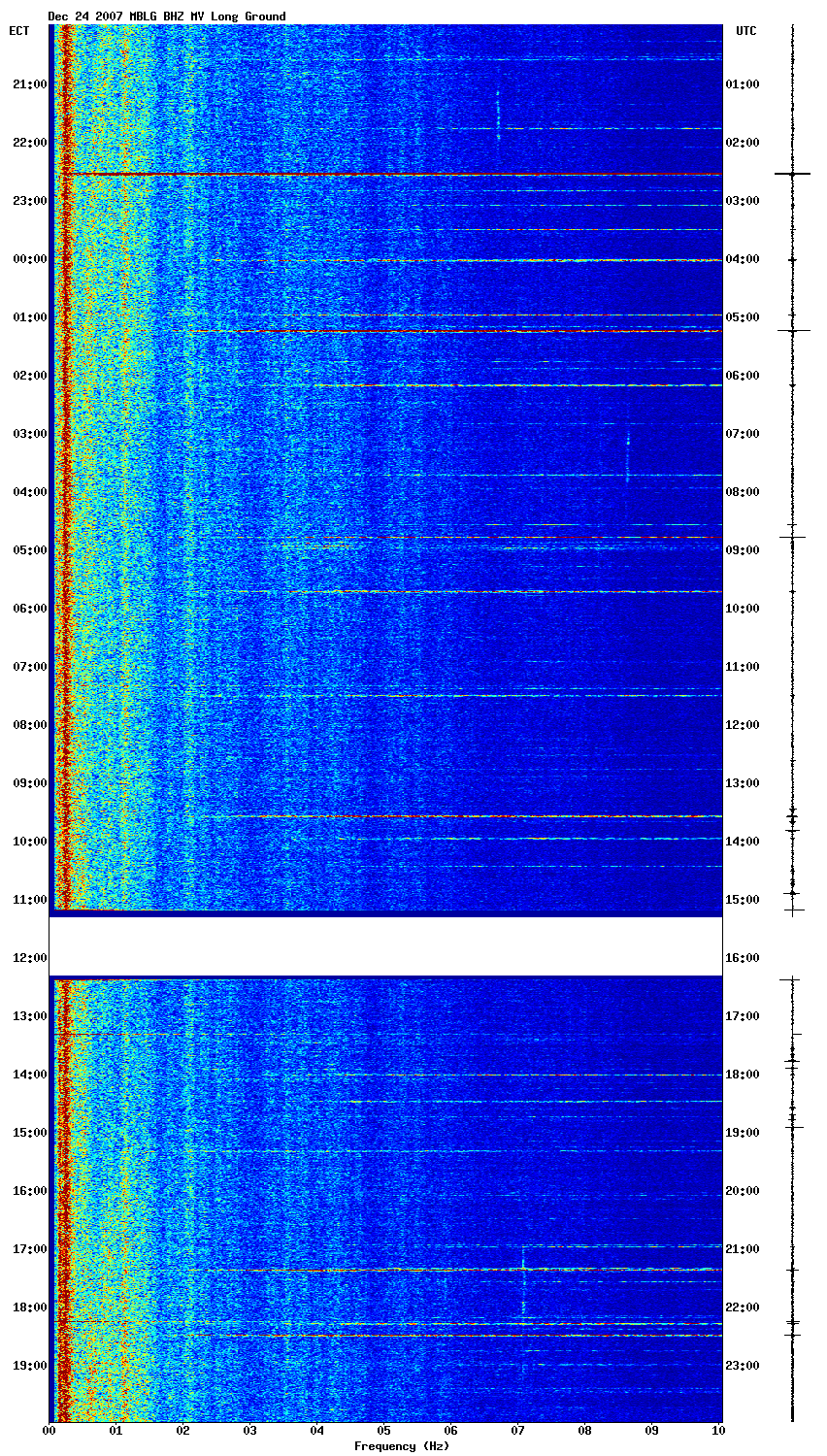Pick the 06:00 label on UTC axis

[743, 376]
